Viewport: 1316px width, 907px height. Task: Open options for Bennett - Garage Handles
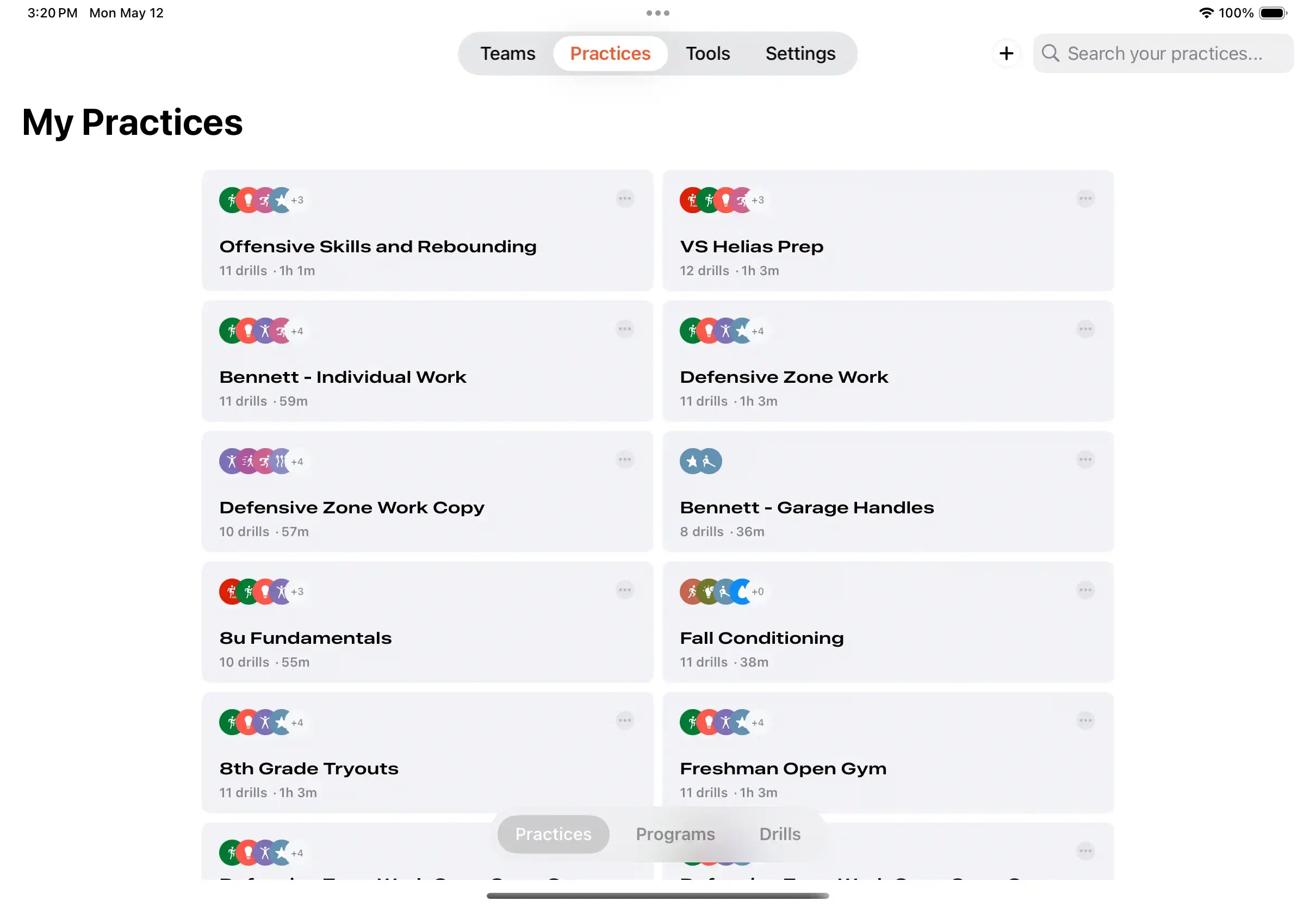1085,459
